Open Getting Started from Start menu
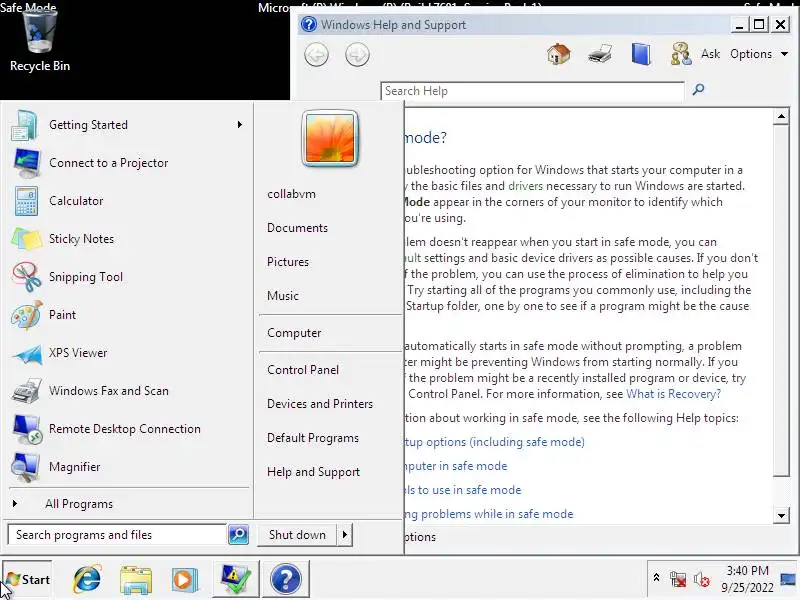Screen dimensions: 800x600 (127, 125)
